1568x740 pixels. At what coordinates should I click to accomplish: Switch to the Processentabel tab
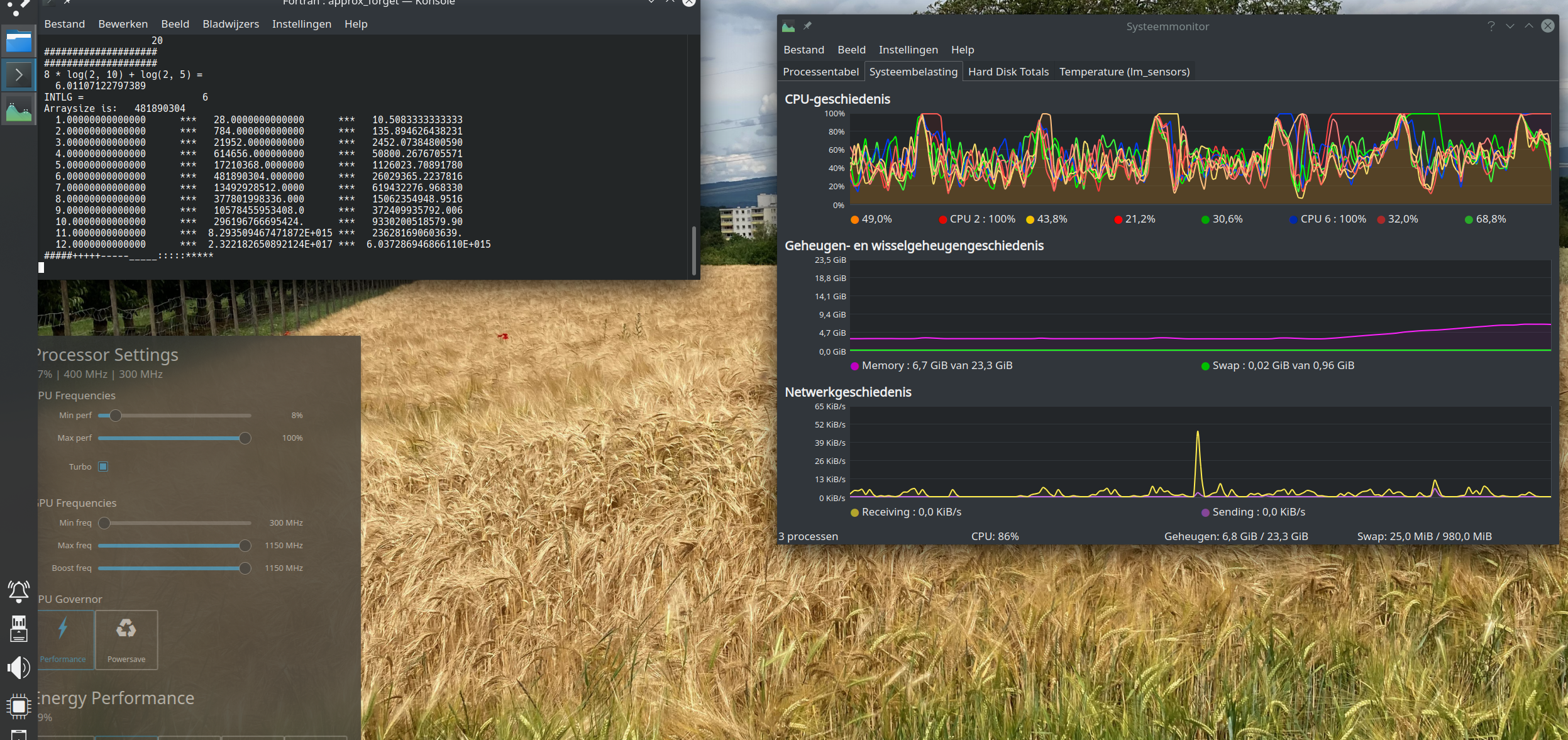(820, 71)
